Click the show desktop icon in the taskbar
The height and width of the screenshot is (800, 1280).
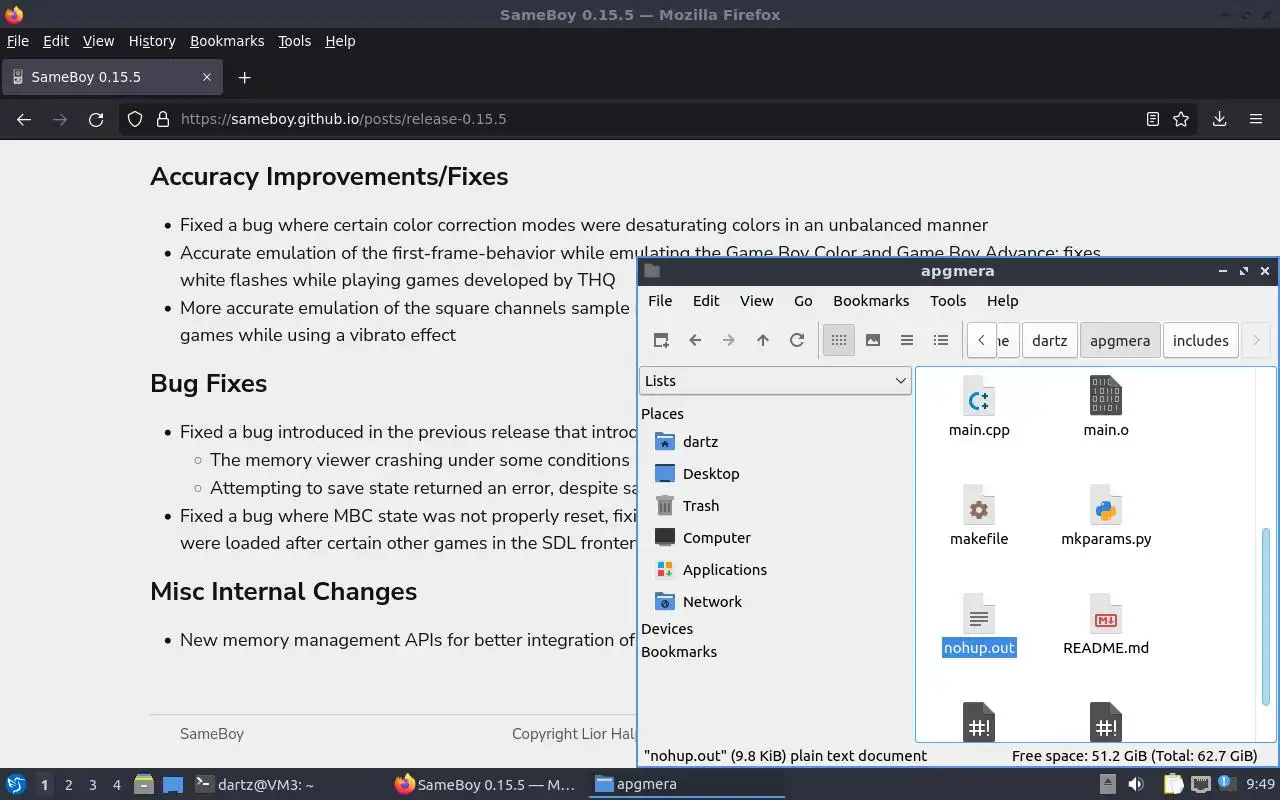(x=173, y=785)
